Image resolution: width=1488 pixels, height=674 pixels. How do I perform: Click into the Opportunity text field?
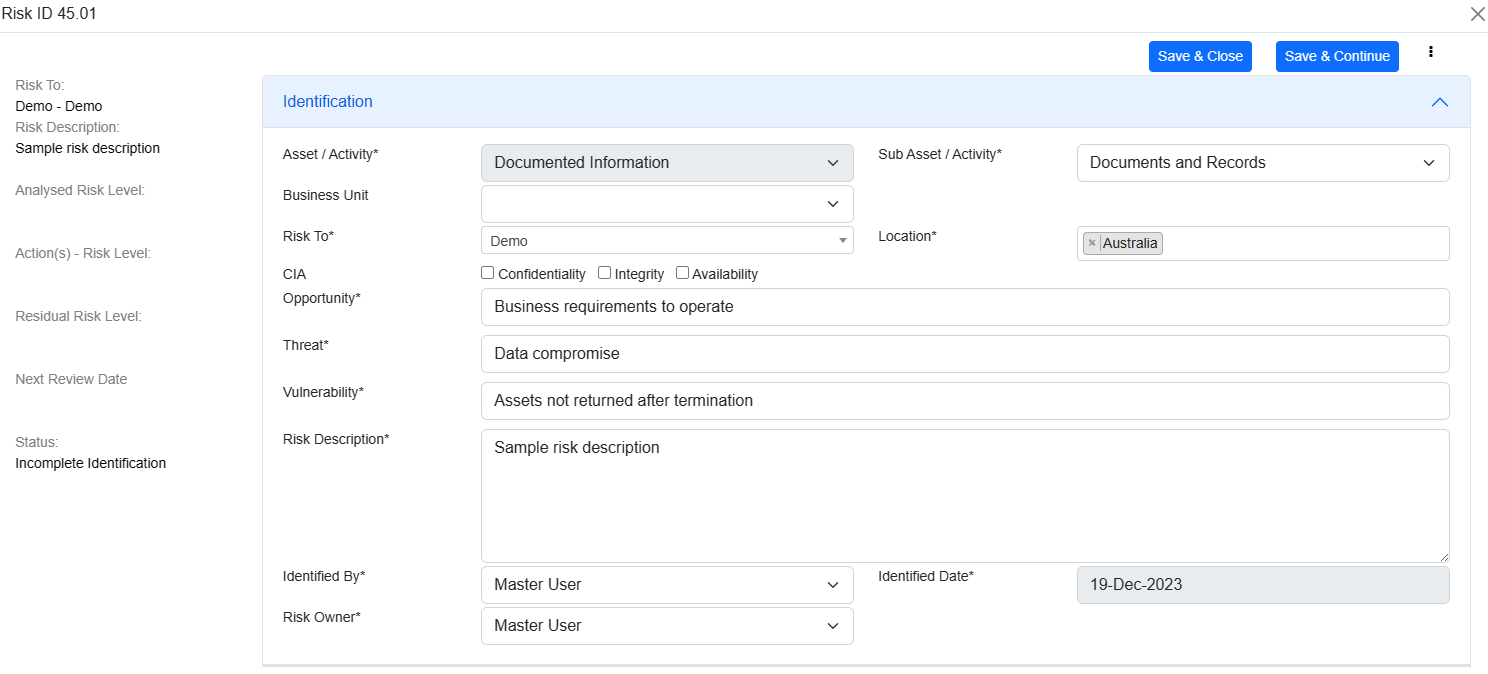pos(964,307)
